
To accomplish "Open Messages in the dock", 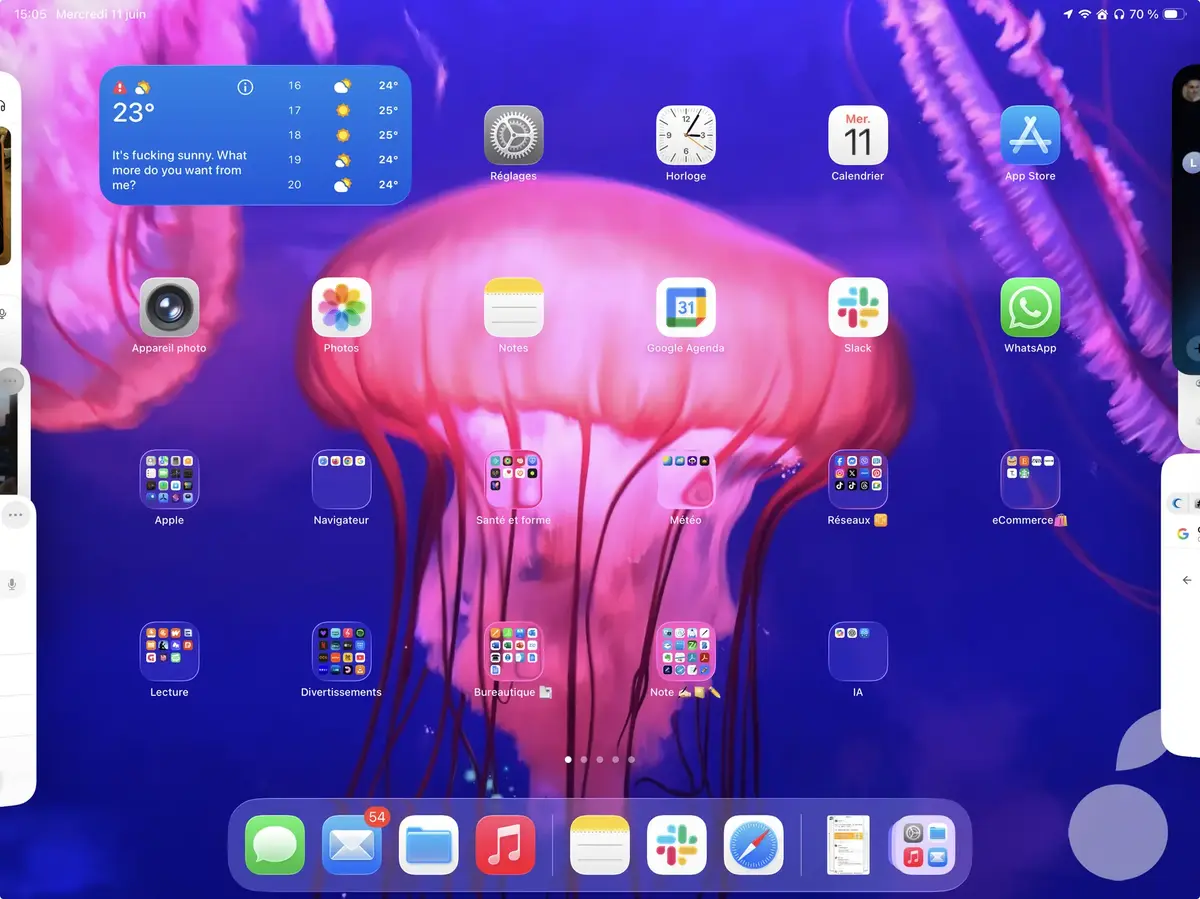I will click(x=275, y=845).
